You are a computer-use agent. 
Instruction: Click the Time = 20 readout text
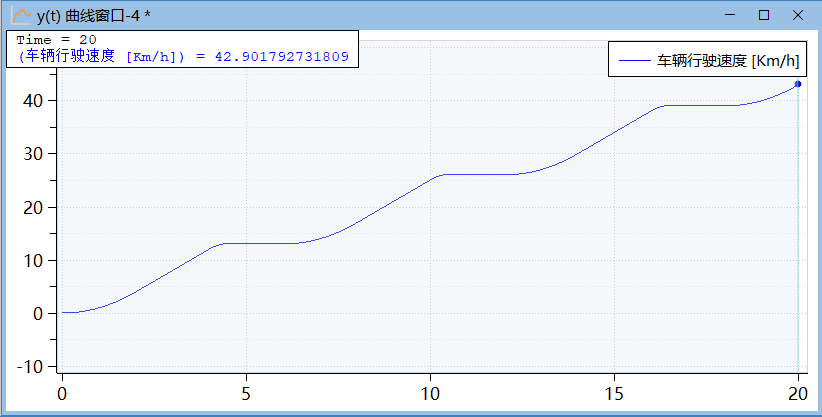click(x=56, y=40)
